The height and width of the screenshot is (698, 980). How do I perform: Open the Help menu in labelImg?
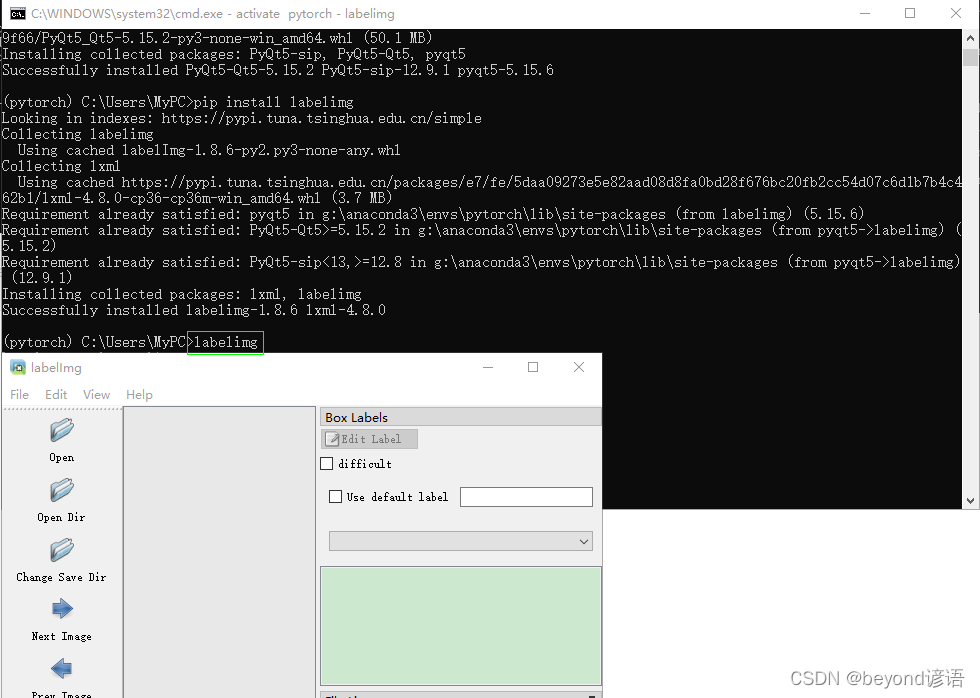(139, 394)
